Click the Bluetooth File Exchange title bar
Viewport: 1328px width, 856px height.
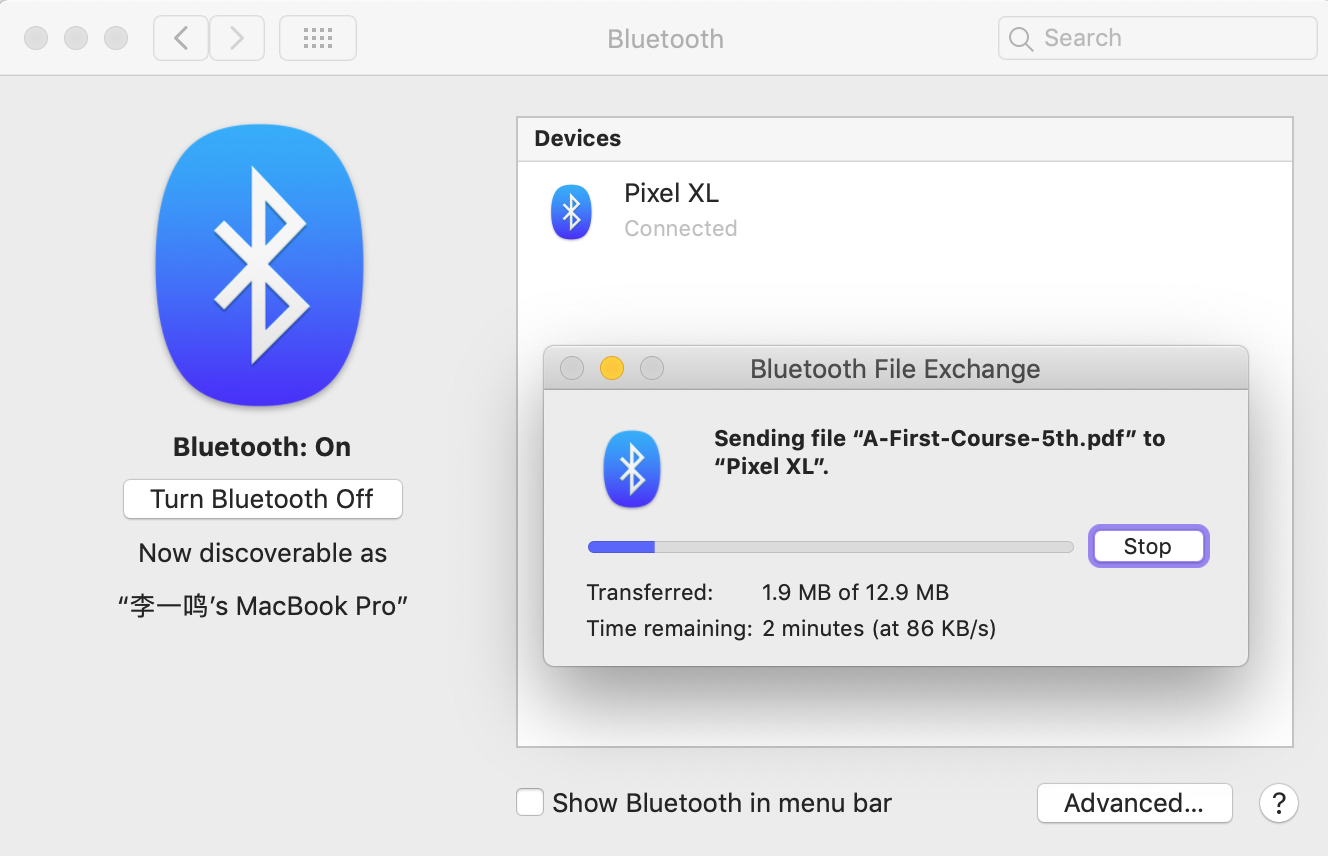[896, 369]
